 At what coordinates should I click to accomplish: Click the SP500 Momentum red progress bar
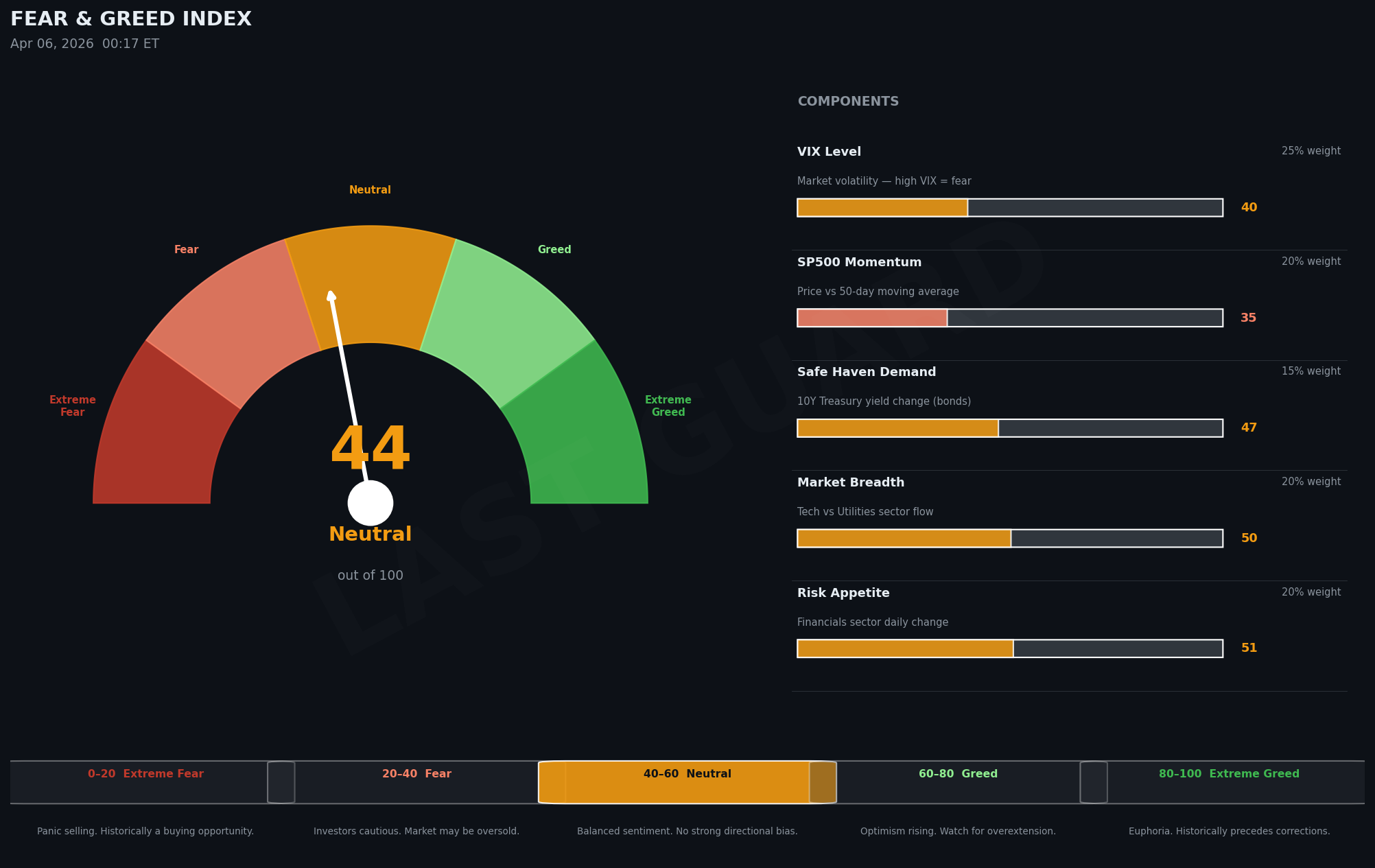[873, 318]
